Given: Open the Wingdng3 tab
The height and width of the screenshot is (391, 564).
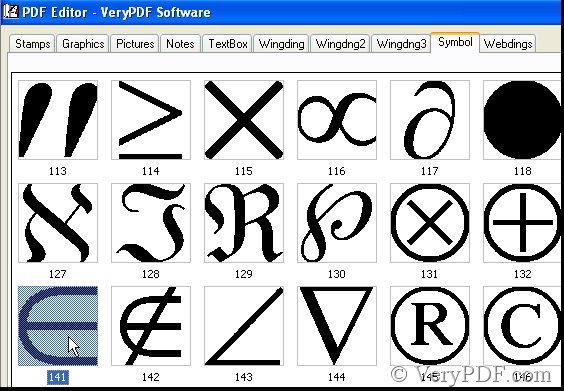Looking at the screenshot, I should (x=401, y=44).
